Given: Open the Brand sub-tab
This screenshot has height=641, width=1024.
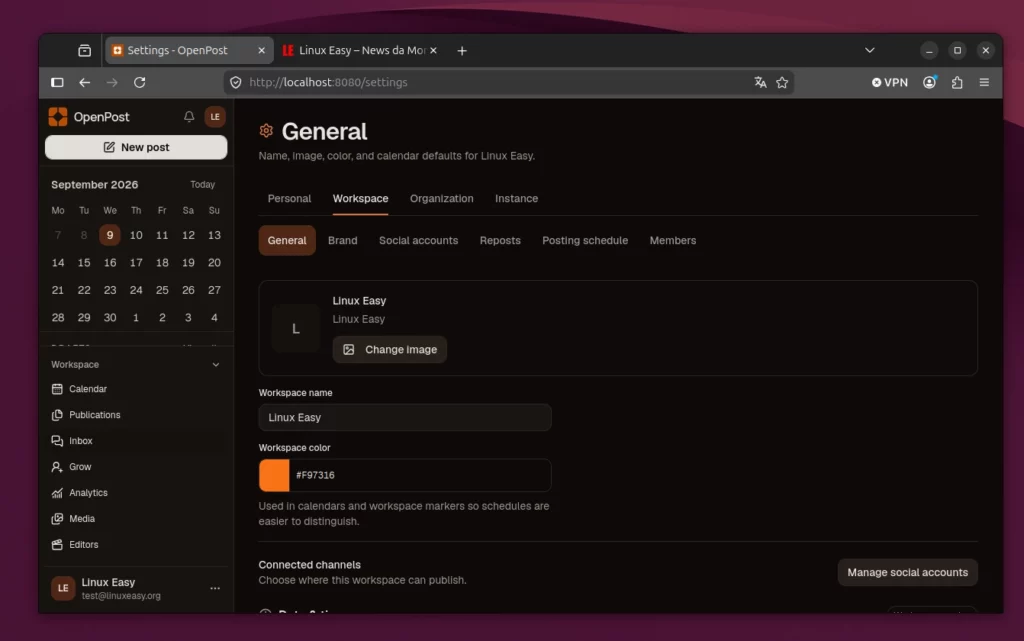Looking at the screenshot, I should click(342, 240).
